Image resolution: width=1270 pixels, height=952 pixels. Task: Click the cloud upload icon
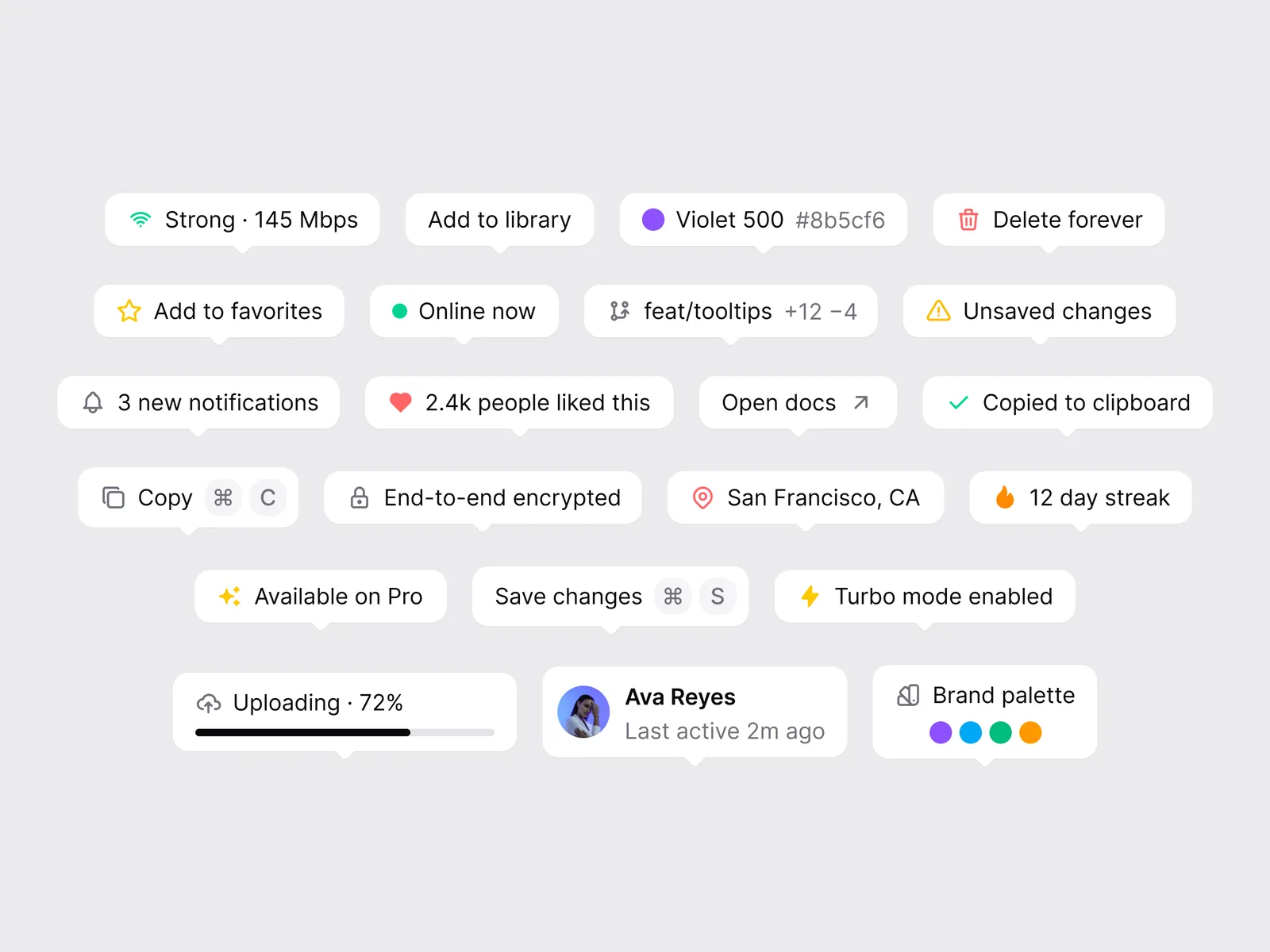(x=209, y=703)
